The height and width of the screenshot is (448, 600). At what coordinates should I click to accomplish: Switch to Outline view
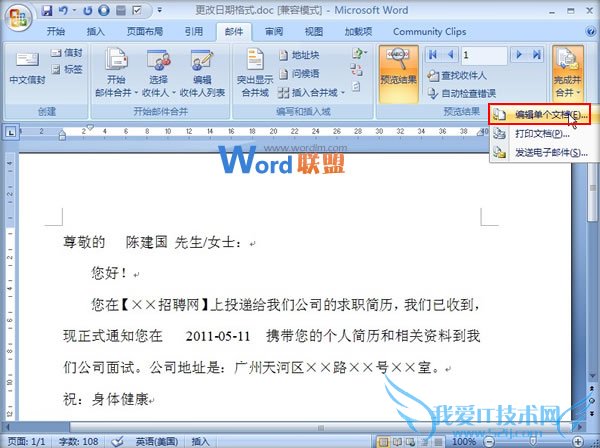pos(424,442)
